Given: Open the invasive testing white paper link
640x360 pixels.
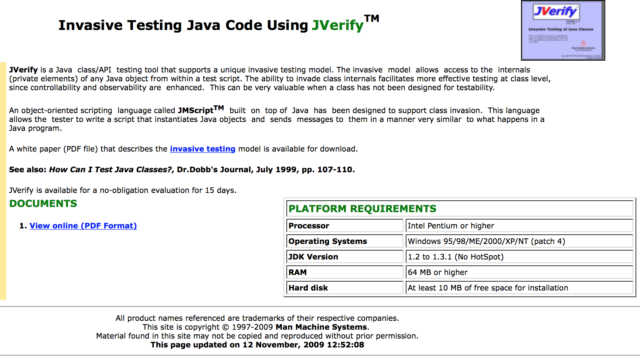Looking at the screenshot, I should click(x=202, y=149).
